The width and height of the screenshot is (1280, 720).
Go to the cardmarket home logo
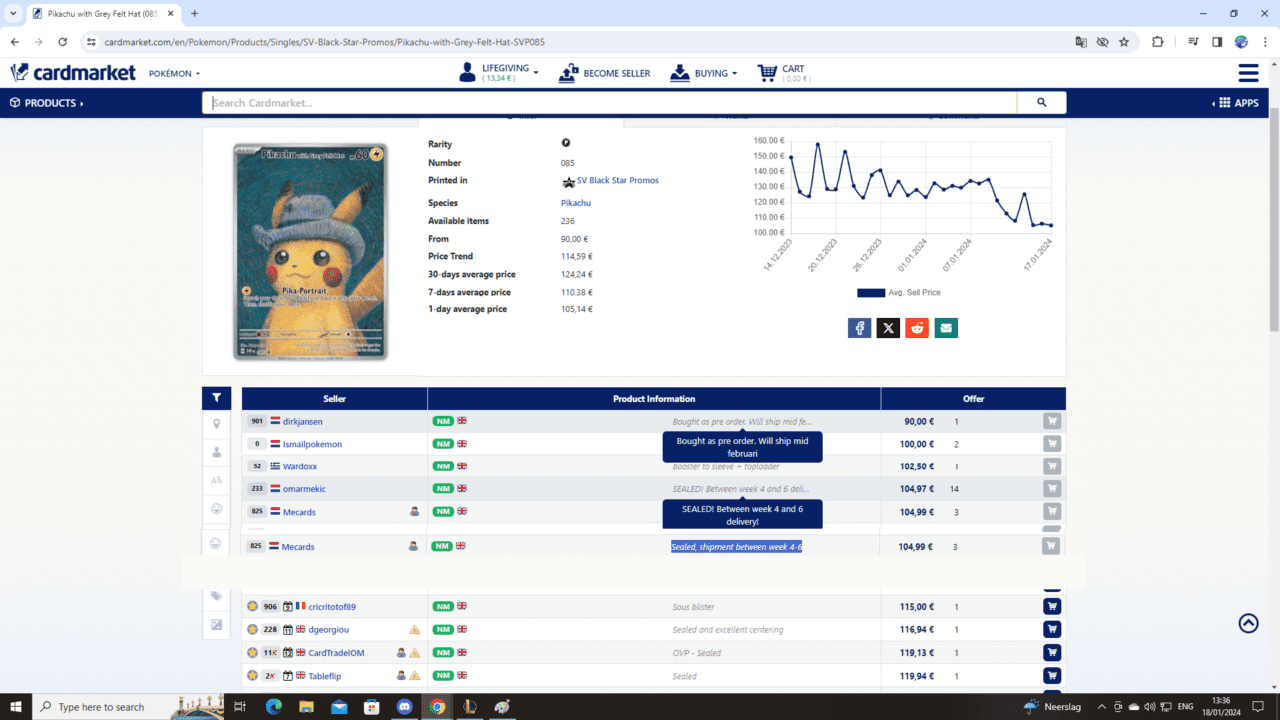tap(72, 73)
